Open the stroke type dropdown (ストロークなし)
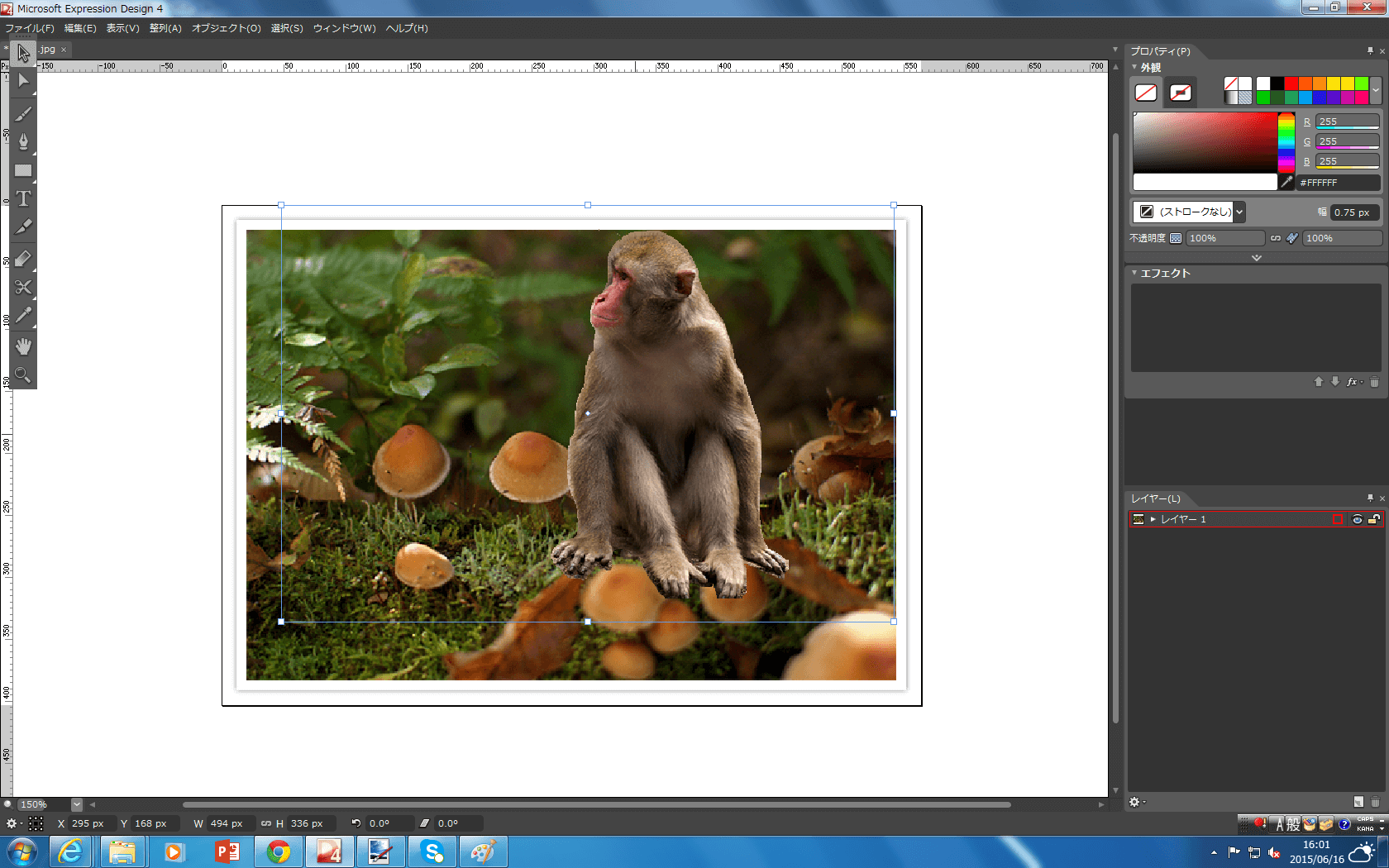Image resolution: width=1389 pixels, height=868 pixels. (1239, 212)
